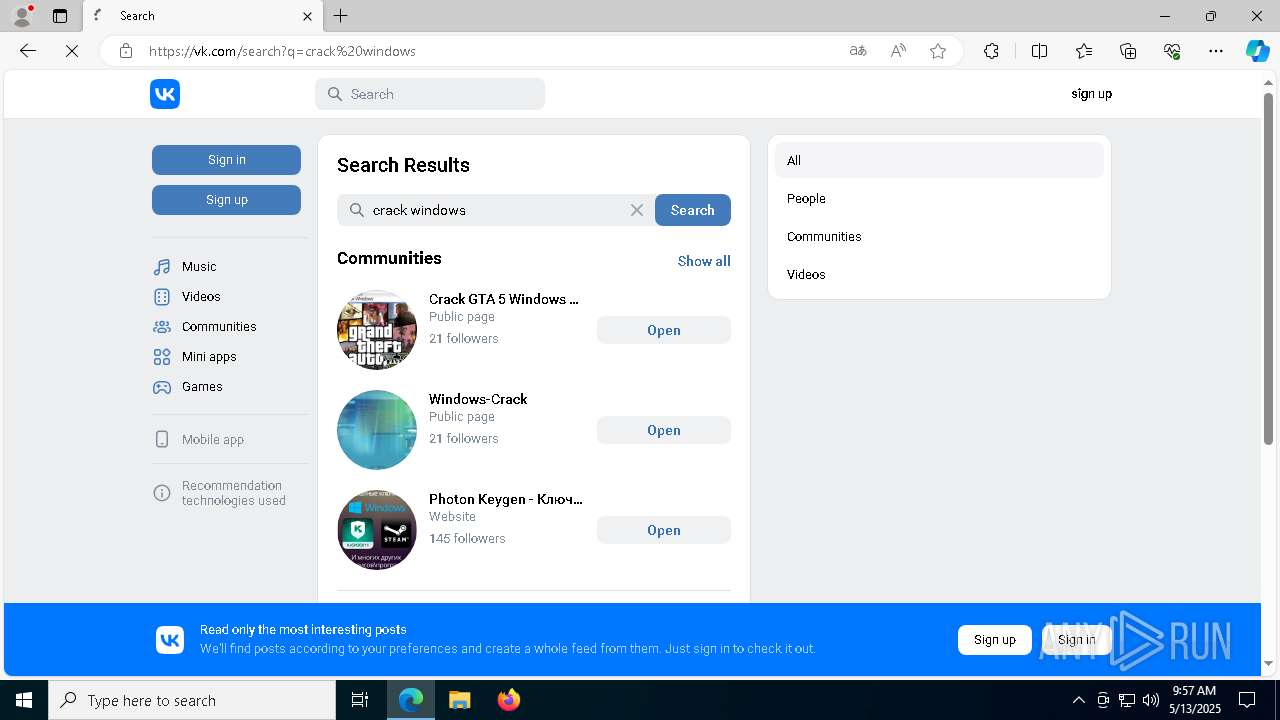Click the Recommendation technologies info icon

tap(162, 493)
